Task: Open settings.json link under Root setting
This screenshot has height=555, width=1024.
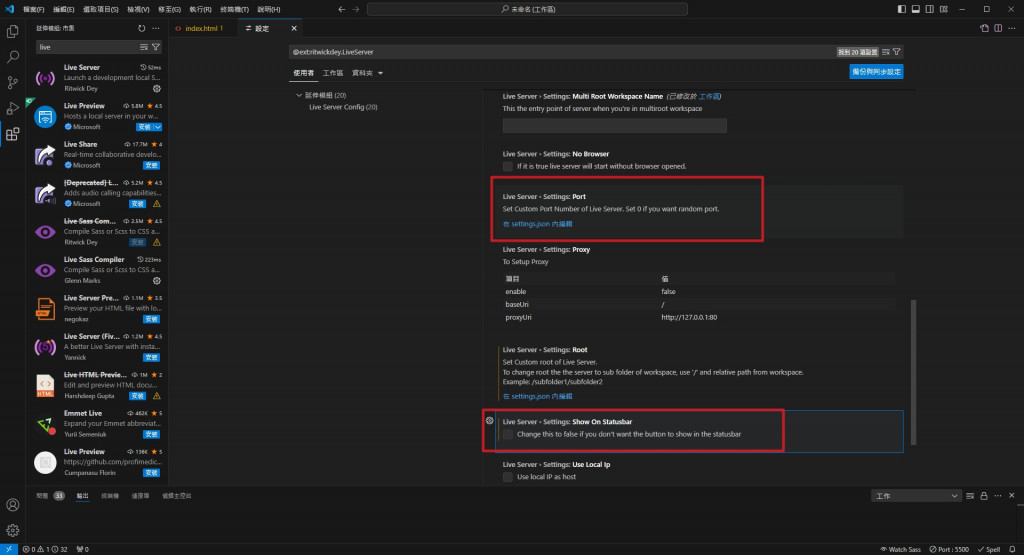Action: click(x=537, y=396)
